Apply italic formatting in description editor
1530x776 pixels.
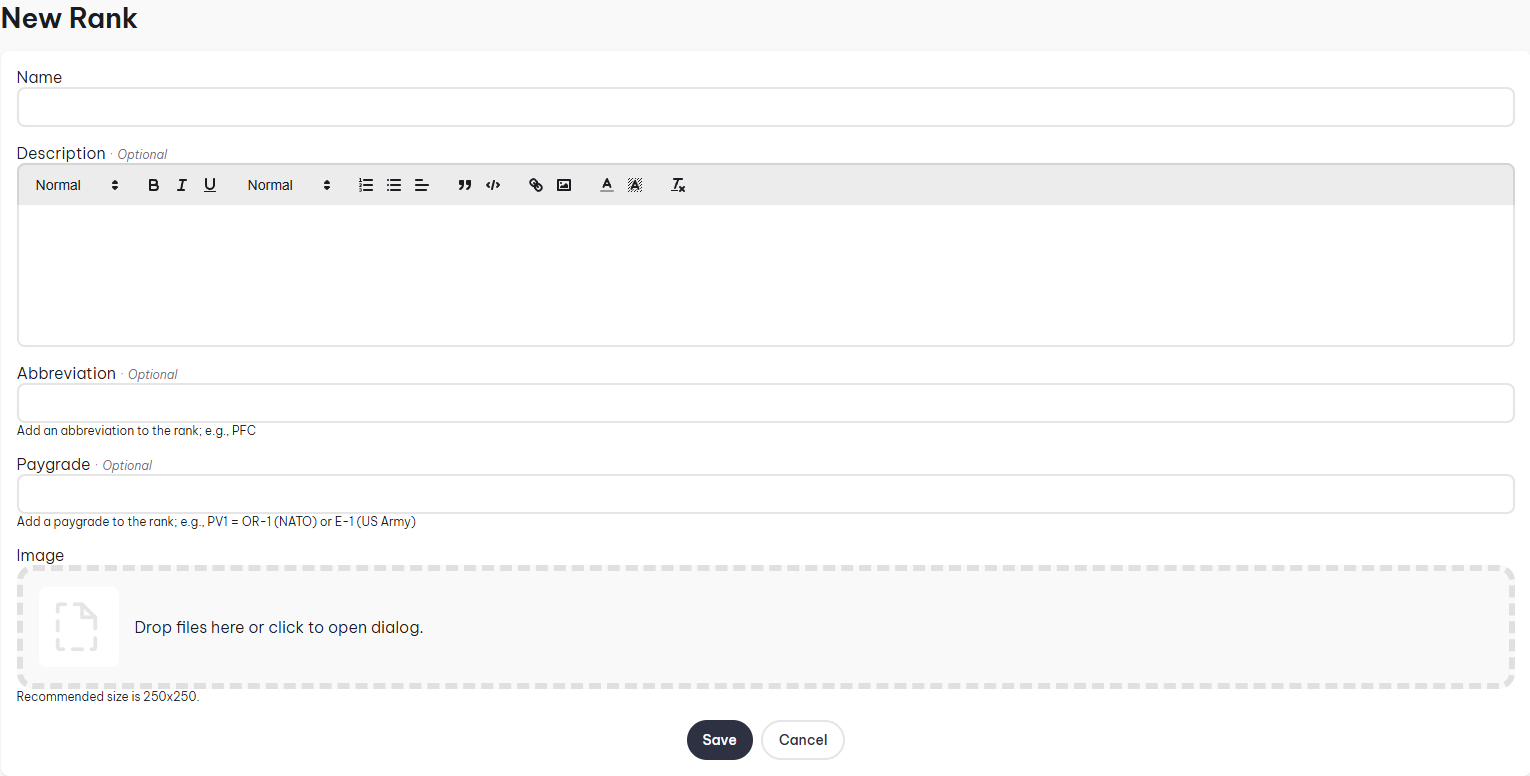click(182, 185)
